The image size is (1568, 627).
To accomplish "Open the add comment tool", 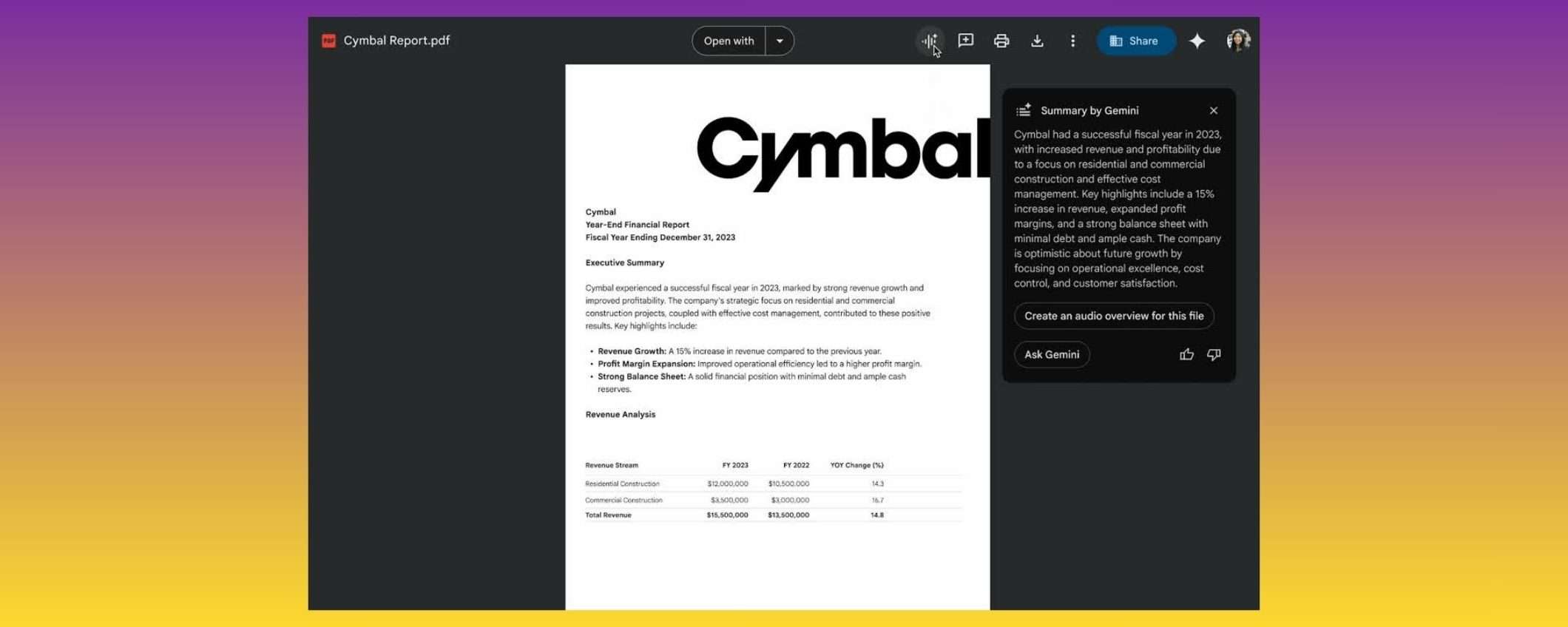I will pyautogui.click(x=965, y=41).
